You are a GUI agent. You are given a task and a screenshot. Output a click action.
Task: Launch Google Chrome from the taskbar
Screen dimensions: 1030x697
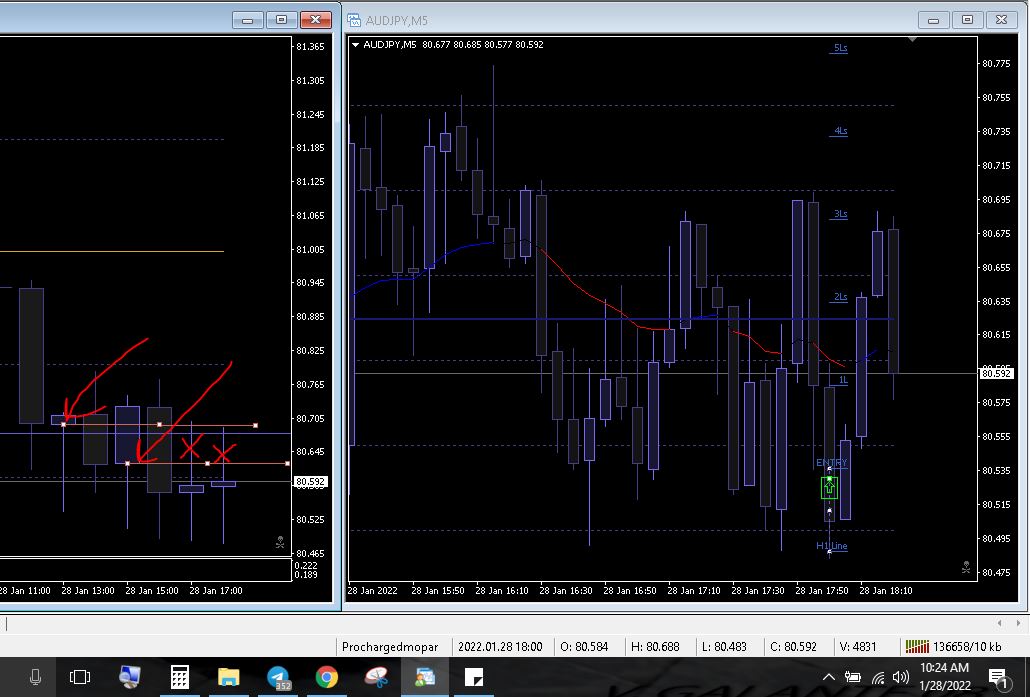pos(327,678)
